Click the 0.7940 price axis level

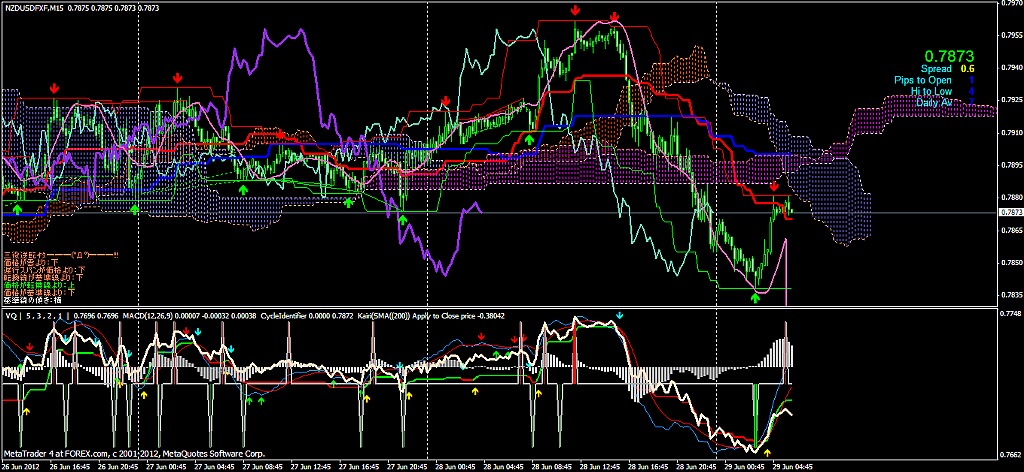coord(1011,67)
